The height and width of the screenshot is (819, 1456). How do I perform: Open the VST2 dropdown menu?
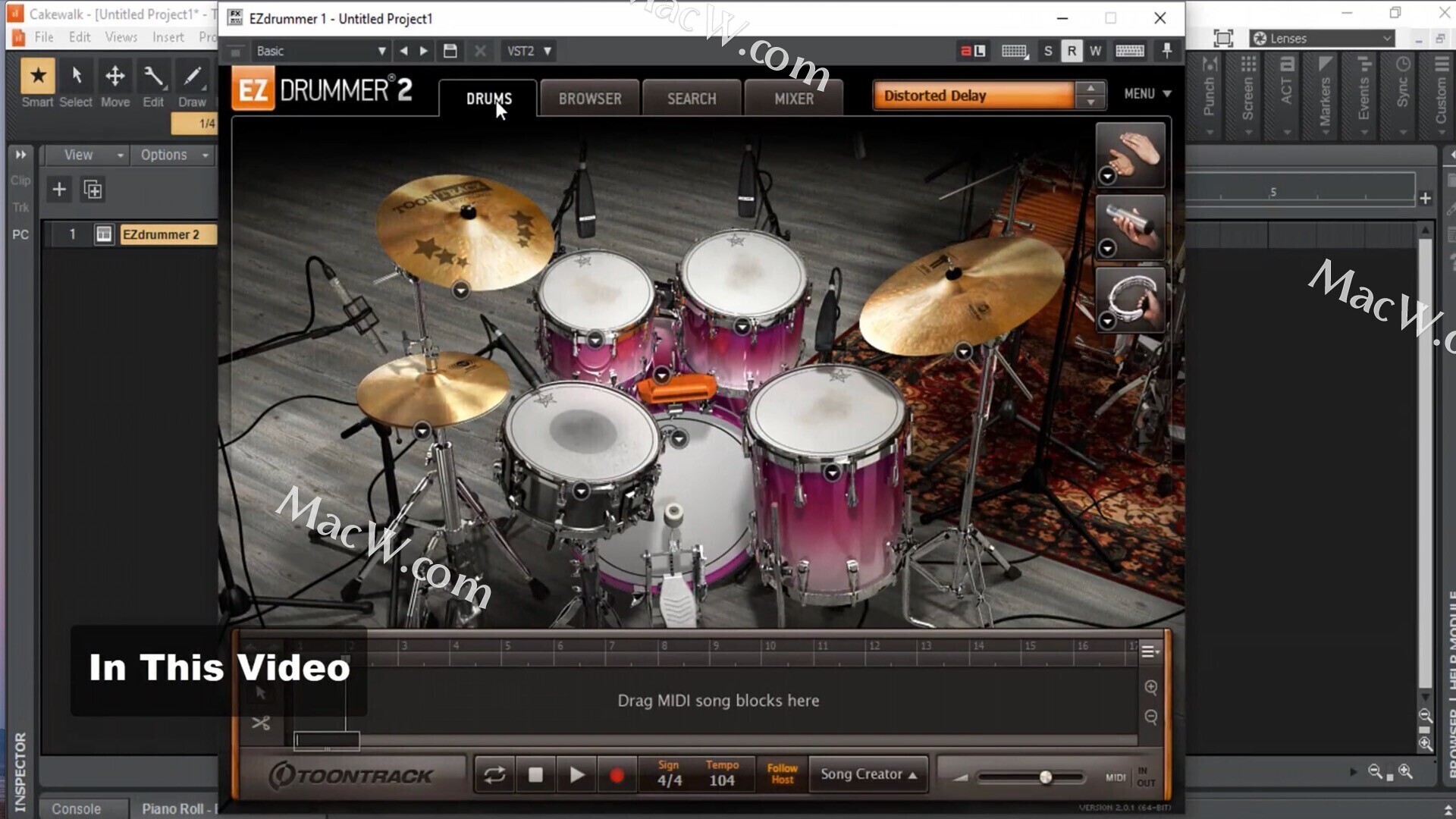(x=529, y=51)
